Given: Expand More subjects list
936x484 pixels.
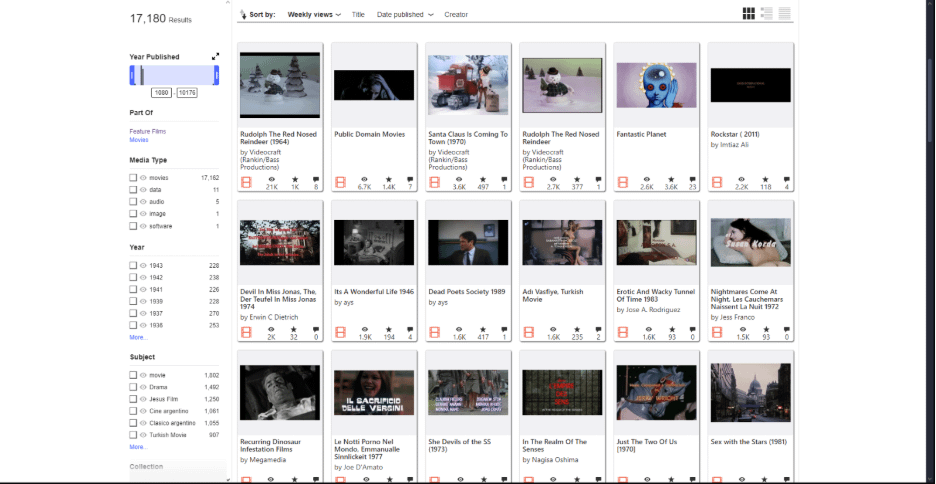Looking at the screenshot, I should coord(138,447).
